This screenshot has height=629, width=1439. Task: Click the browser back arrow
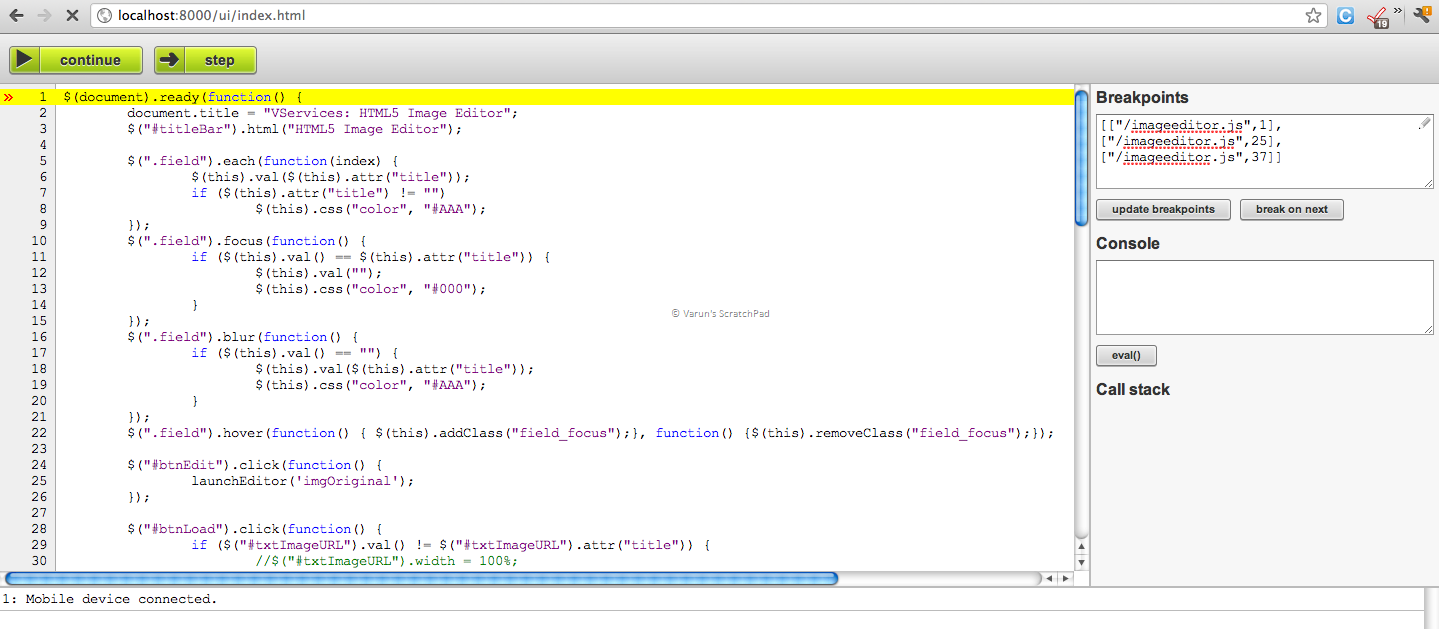[x=16, y=16]
